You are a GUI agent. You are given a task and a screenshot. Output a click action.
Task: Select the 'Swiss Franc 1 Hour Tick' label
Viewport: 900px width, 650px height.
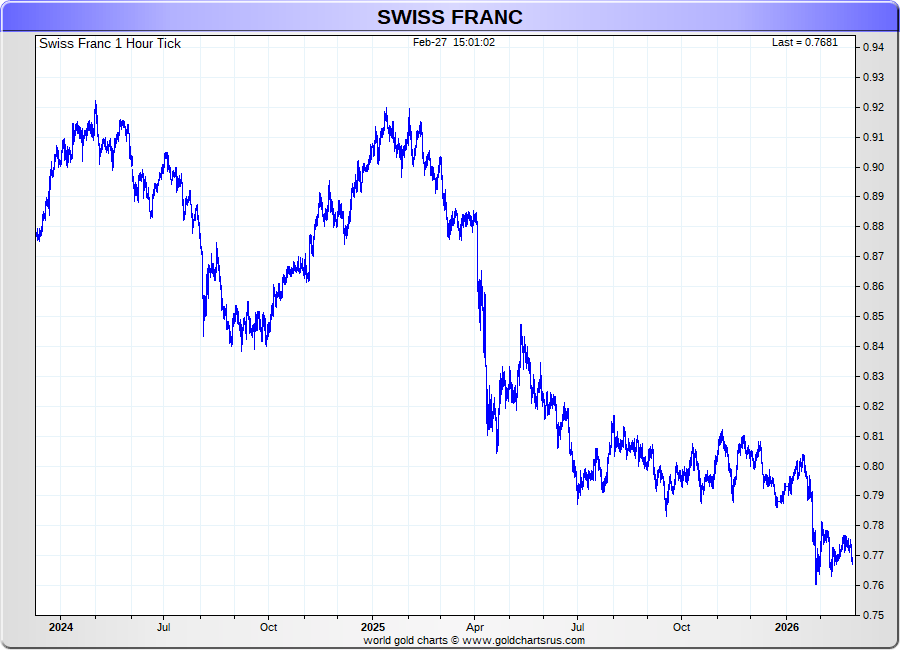(x=110, y=44)
